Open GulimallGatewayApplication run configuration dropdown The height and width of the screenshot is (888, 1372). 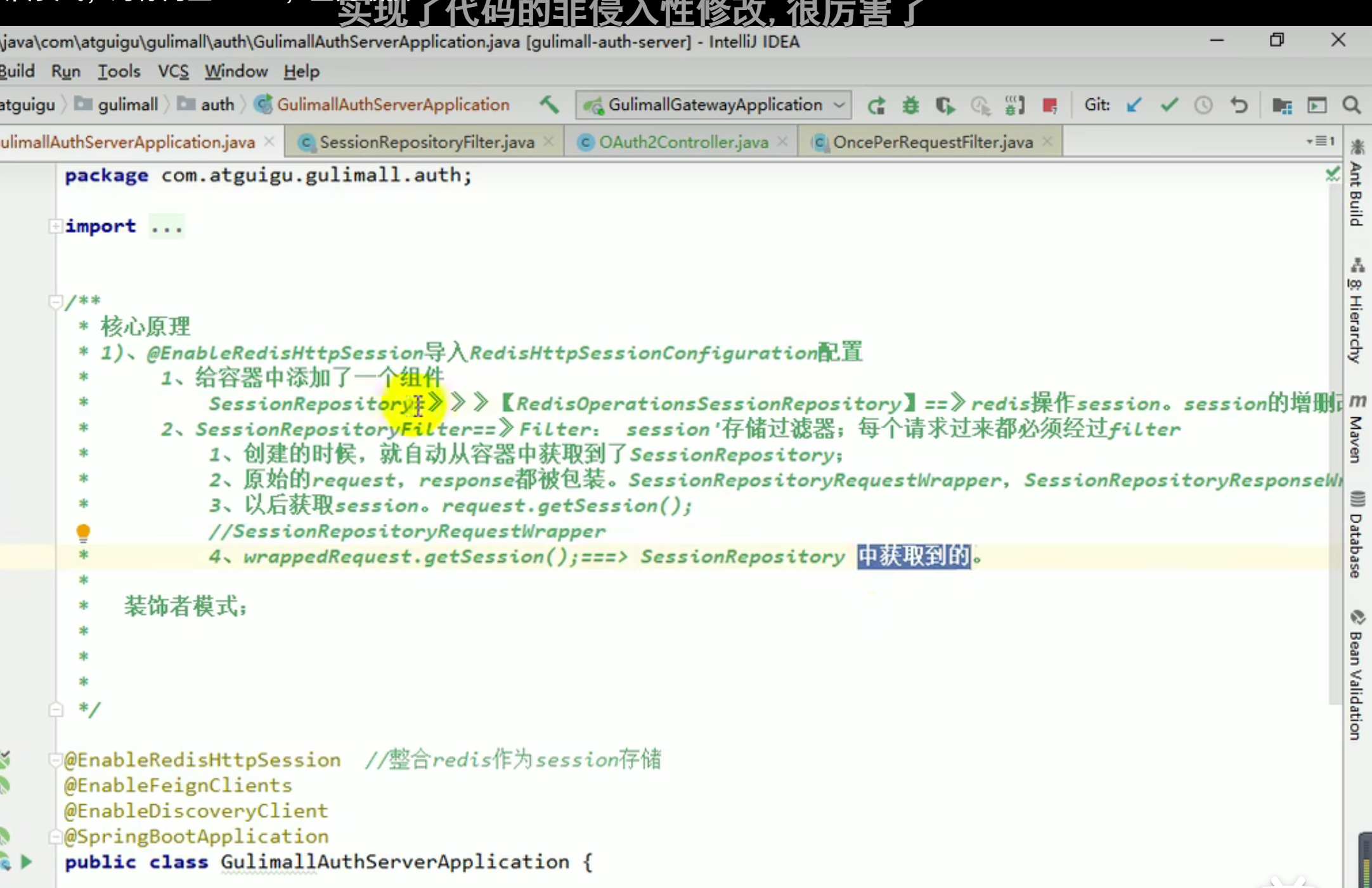(x=714, y=105)
